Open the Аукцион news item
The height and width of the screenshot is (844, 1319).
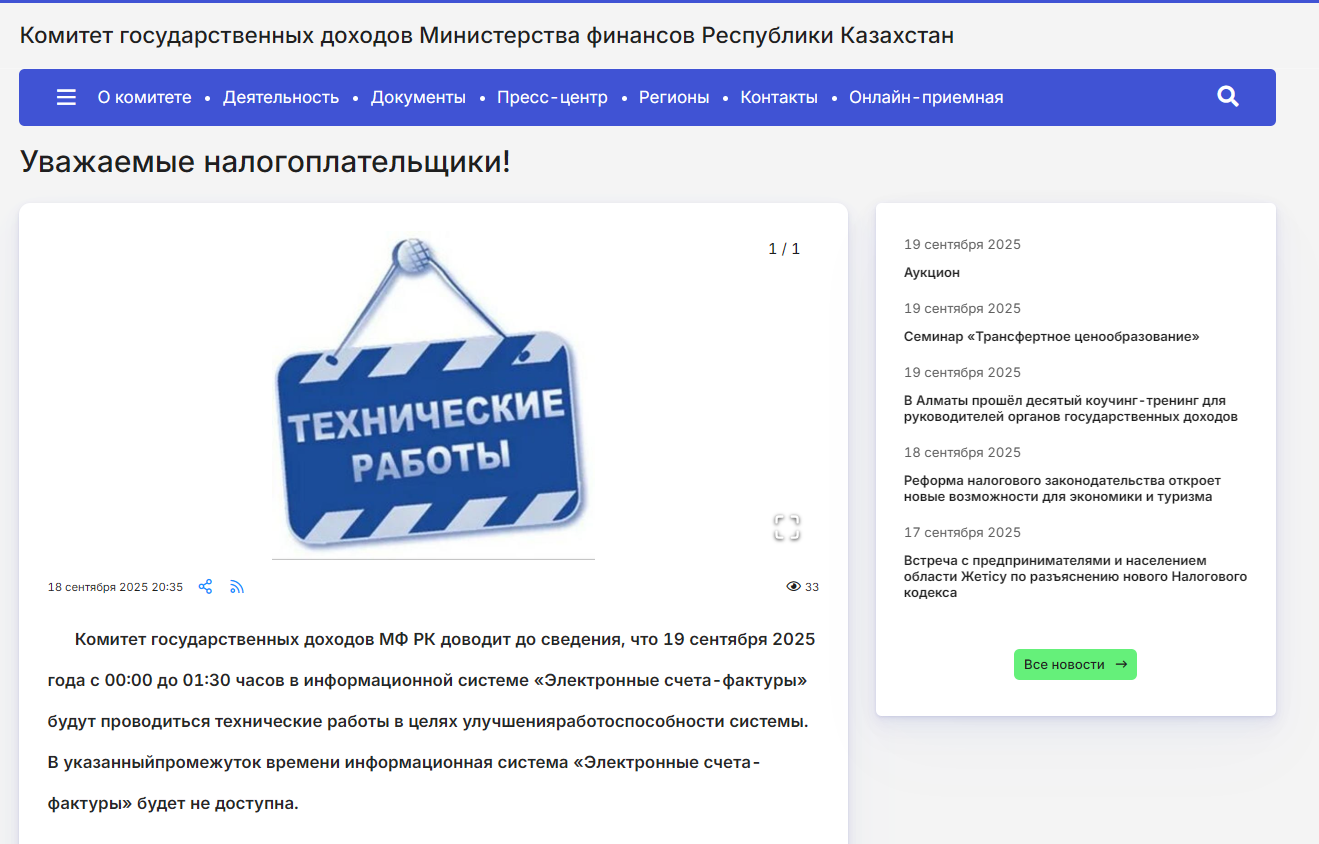[931, 273]
